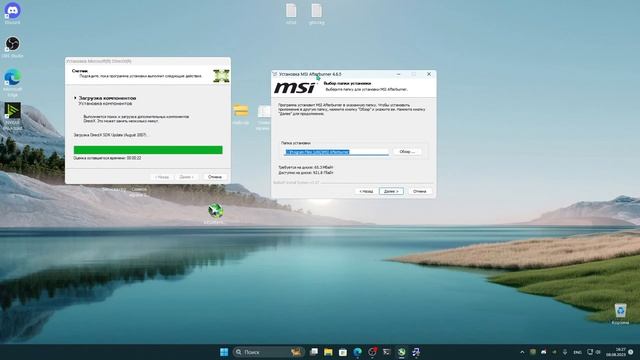The image size is (640, 360).
Task: Open the OBS Studio desktop shortcut
Action: (12, 46)
